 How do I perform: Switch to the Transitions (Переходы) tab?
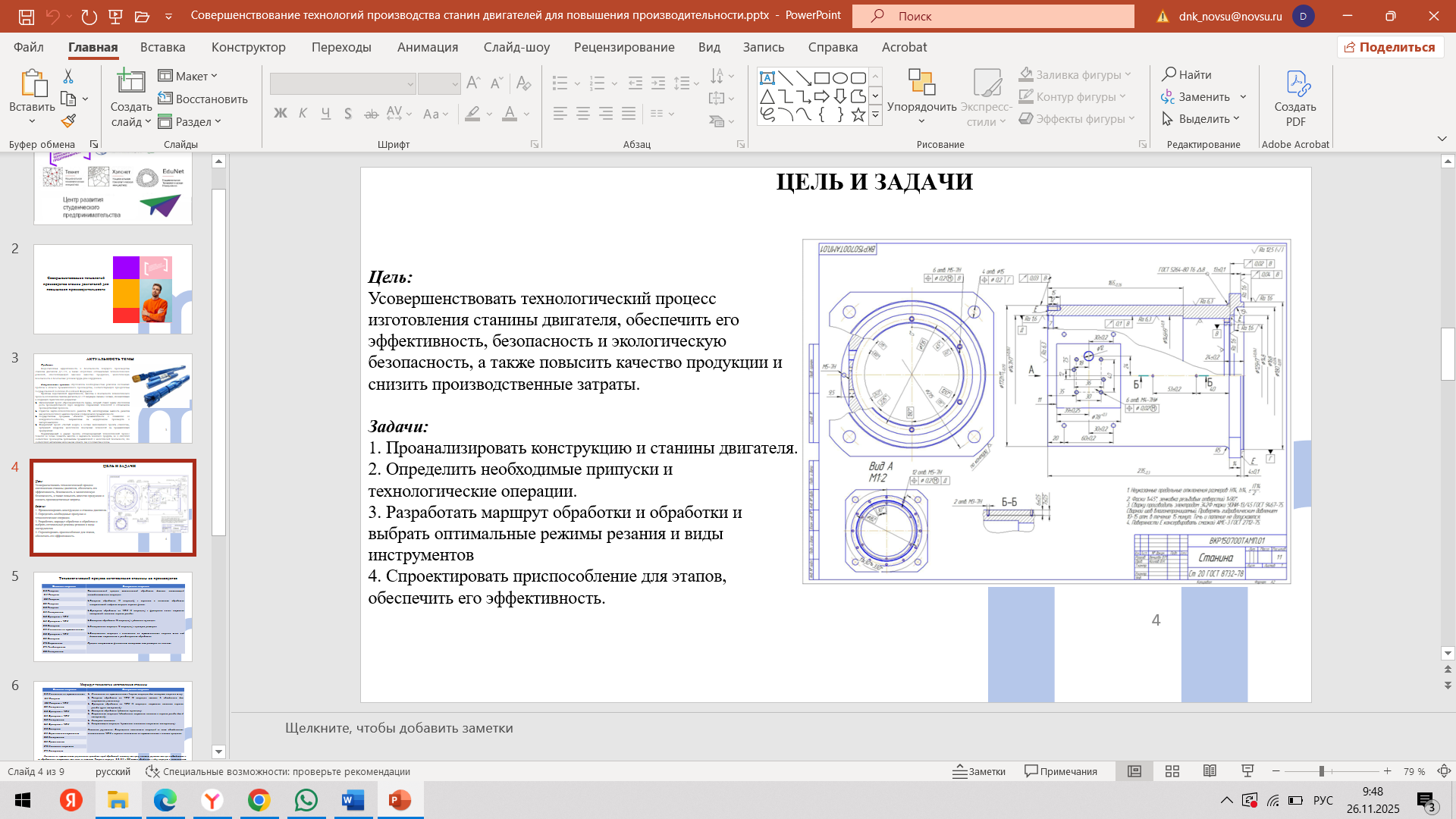(x=341, y=47)
